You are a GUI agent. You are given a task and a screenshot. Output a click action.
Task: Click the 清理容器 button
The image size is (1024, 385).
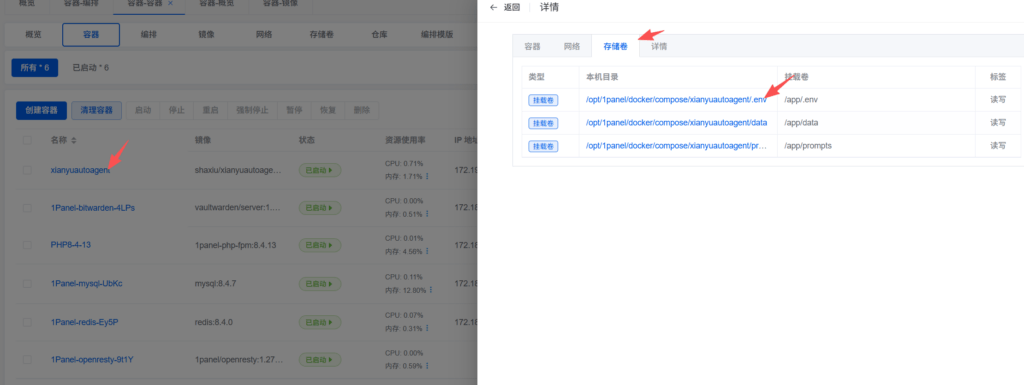click(x=97, y=110)
